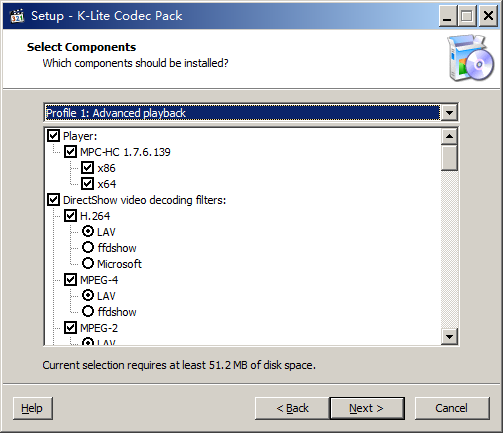The height and width of the screenshot is (433, 503).
Task: Select ffdshow for H.264 decoding
Action: click(88, 248)
